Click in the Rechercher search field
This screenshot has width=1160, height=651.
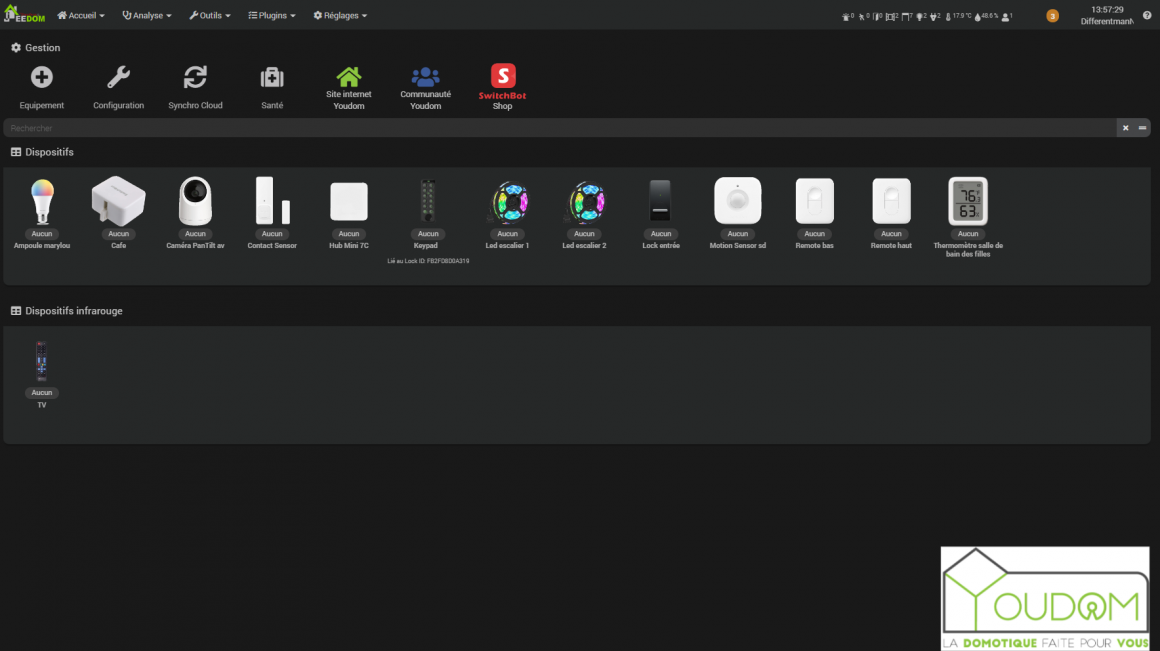click(560, 128)
